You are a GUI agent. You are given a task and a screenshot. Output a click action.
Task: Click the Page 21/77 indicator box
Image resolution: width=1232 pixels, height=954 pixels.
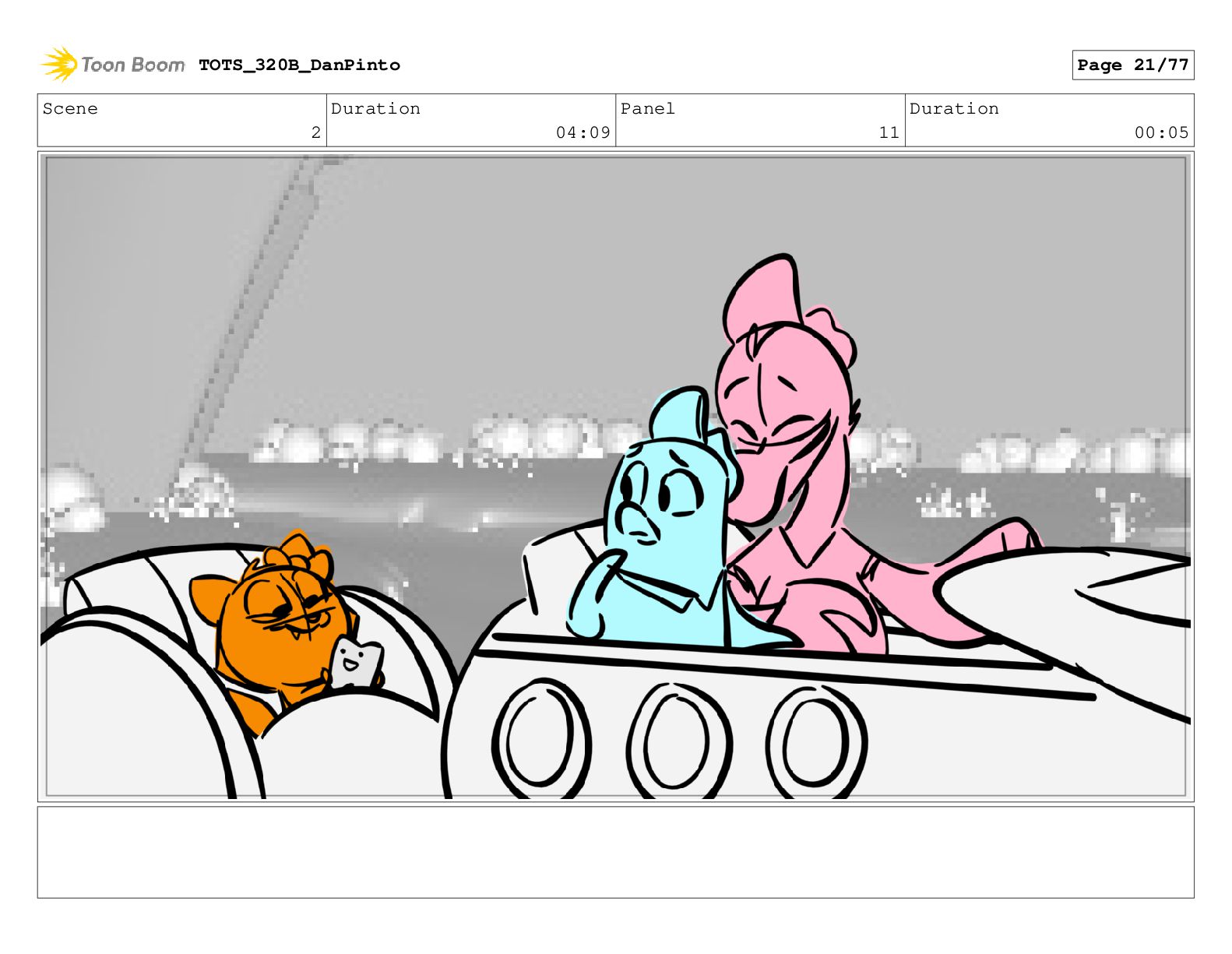(x=1132, y=65)
